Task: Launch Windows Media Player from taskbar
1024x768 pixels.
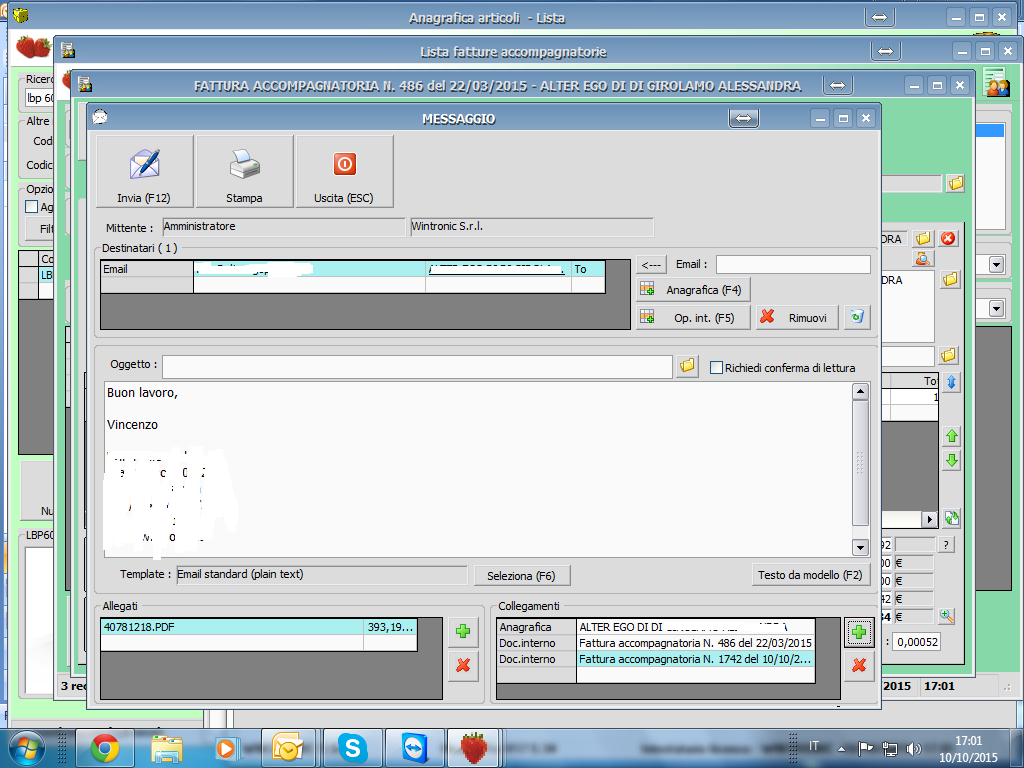Action: pyautogui.click(x=228, y=748)
